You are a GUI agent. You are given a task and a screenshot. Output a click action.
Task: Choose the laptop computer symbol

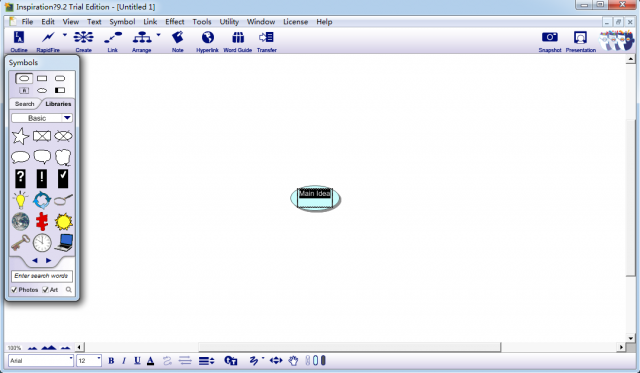point(64,242)
